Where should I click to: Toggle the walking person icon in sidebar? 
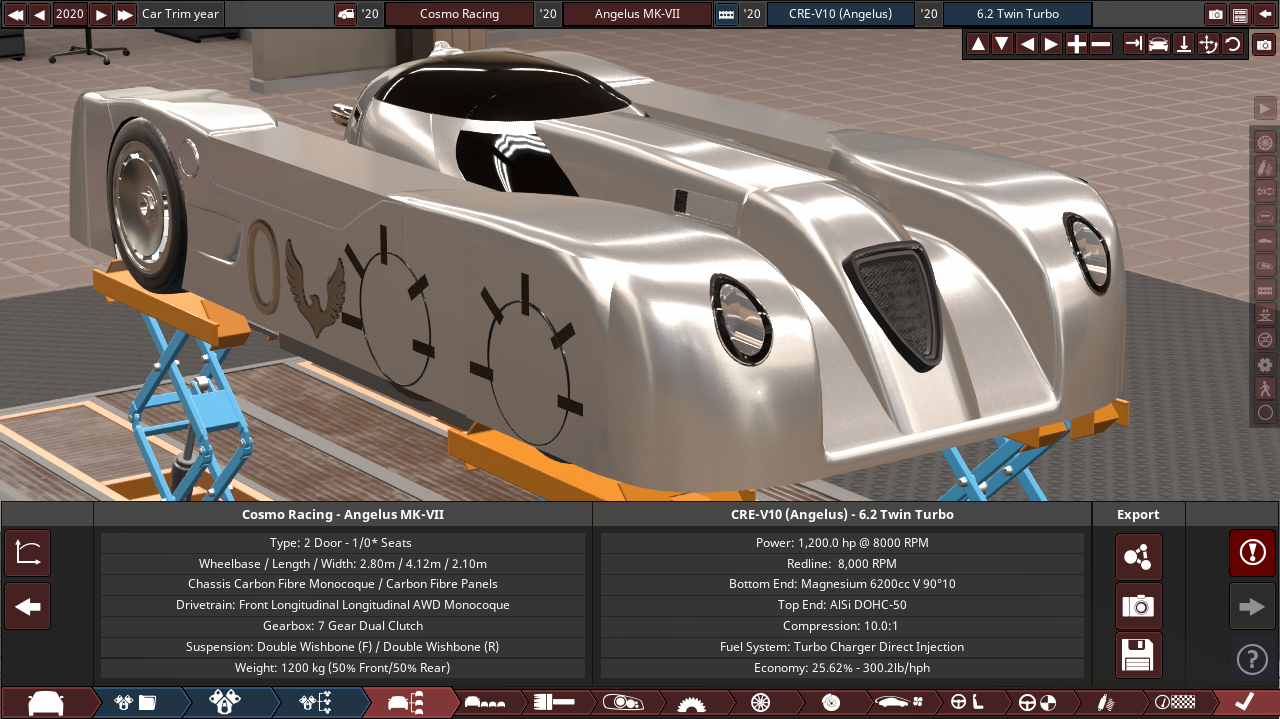[1265, 388]
